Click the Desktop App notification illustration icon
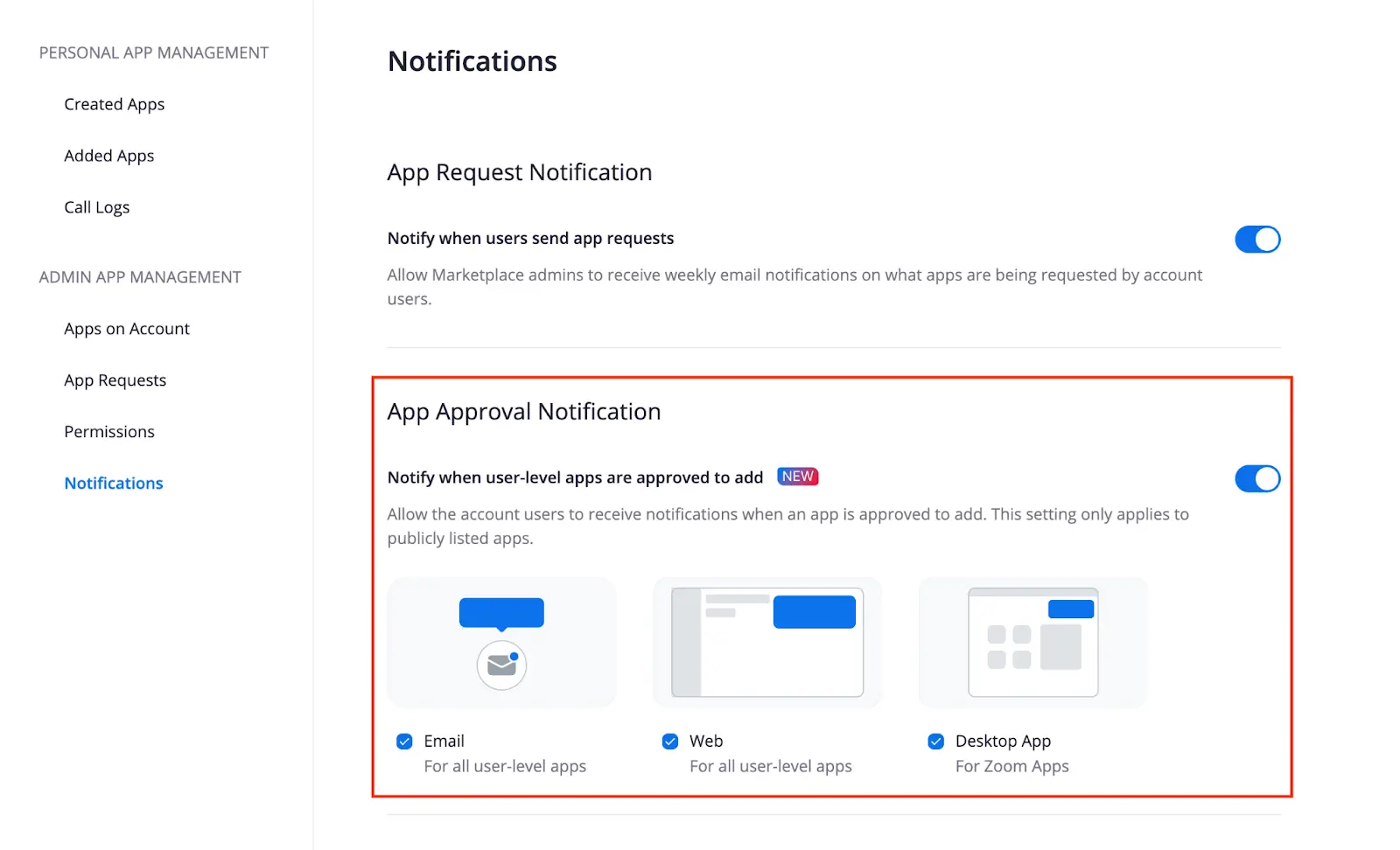The width and height of the screenshot is (1400, 850). coord(1032,642)
